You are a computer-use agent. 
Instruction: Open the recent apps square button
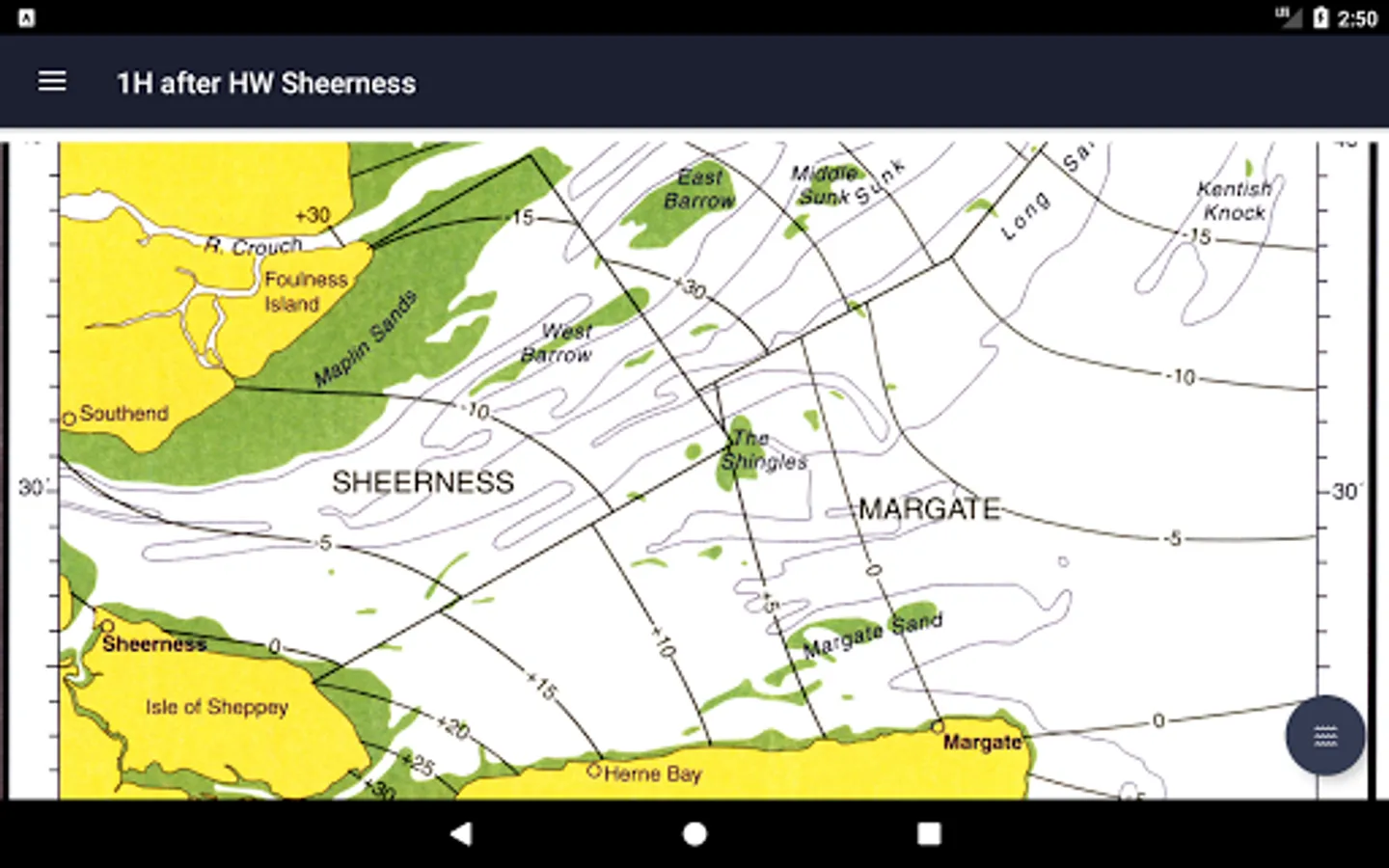point(929,833)
